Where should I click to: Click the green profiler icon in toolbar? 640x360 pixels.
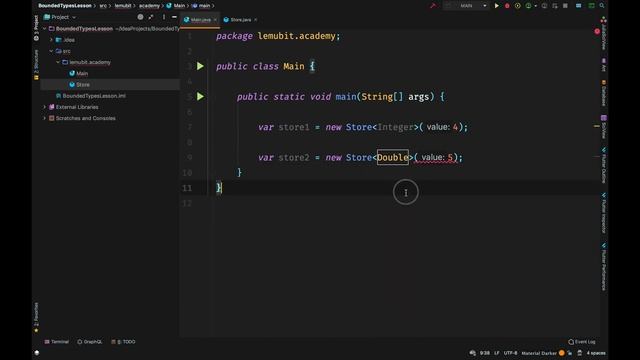pyautogui.click(x=529, y=6)
